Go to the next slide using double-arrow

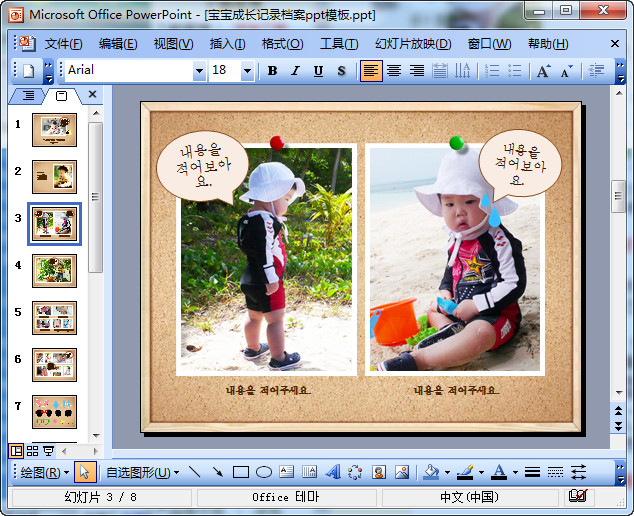pos(619,426)
